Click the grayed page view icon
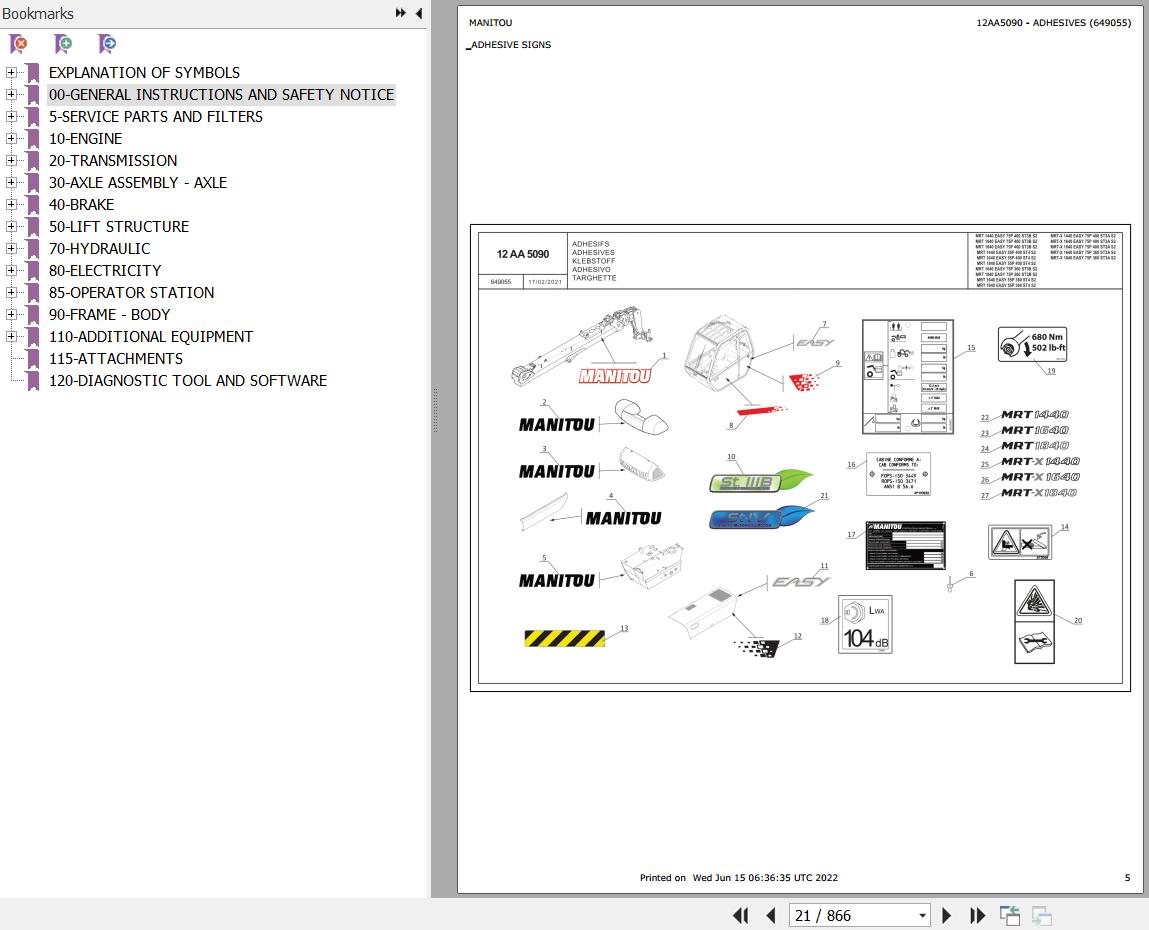 tap(1041, 915)
